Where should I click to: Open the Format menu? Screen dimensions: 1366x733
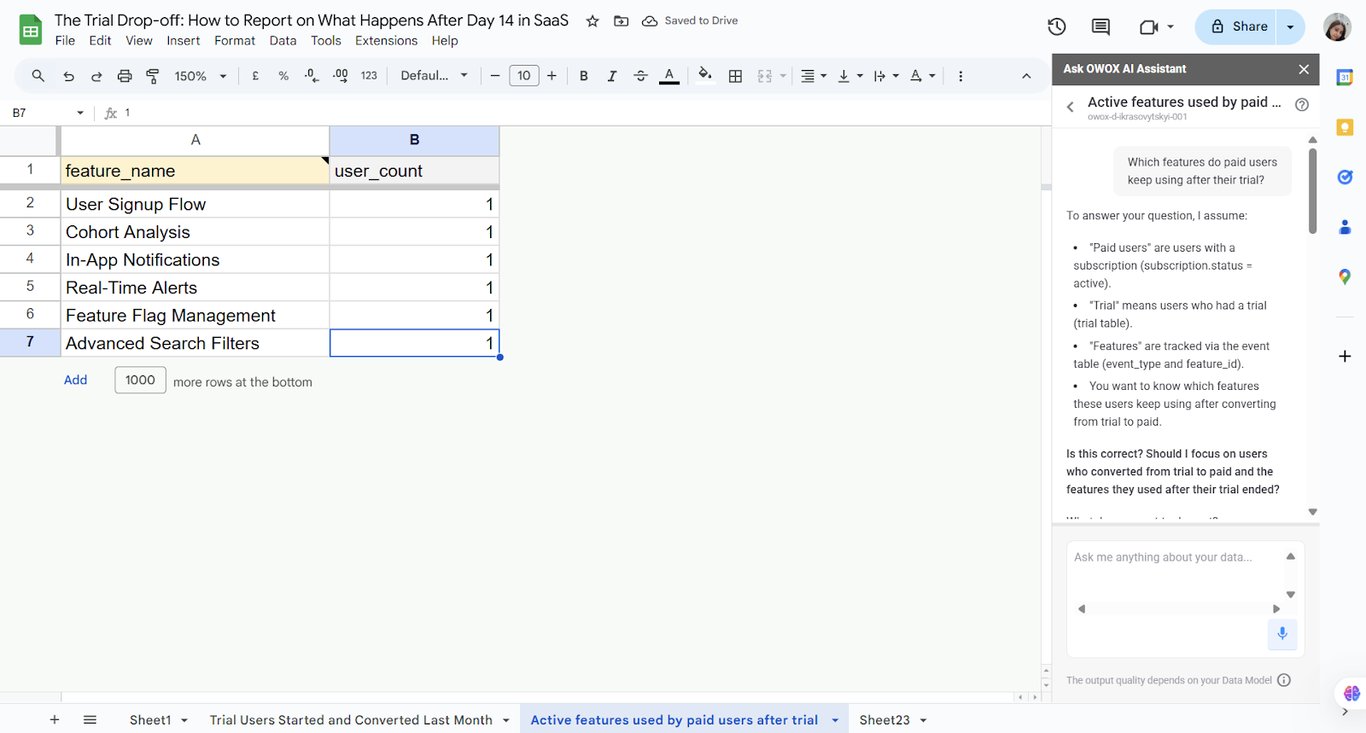pyautogui.click(x=235, y=41)
